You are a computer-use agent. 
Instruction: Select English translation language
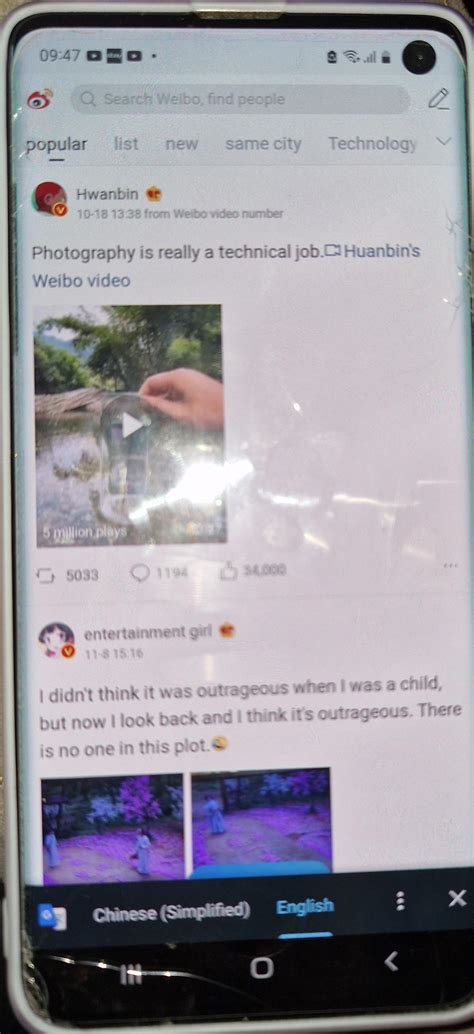[x=305, y=907]
